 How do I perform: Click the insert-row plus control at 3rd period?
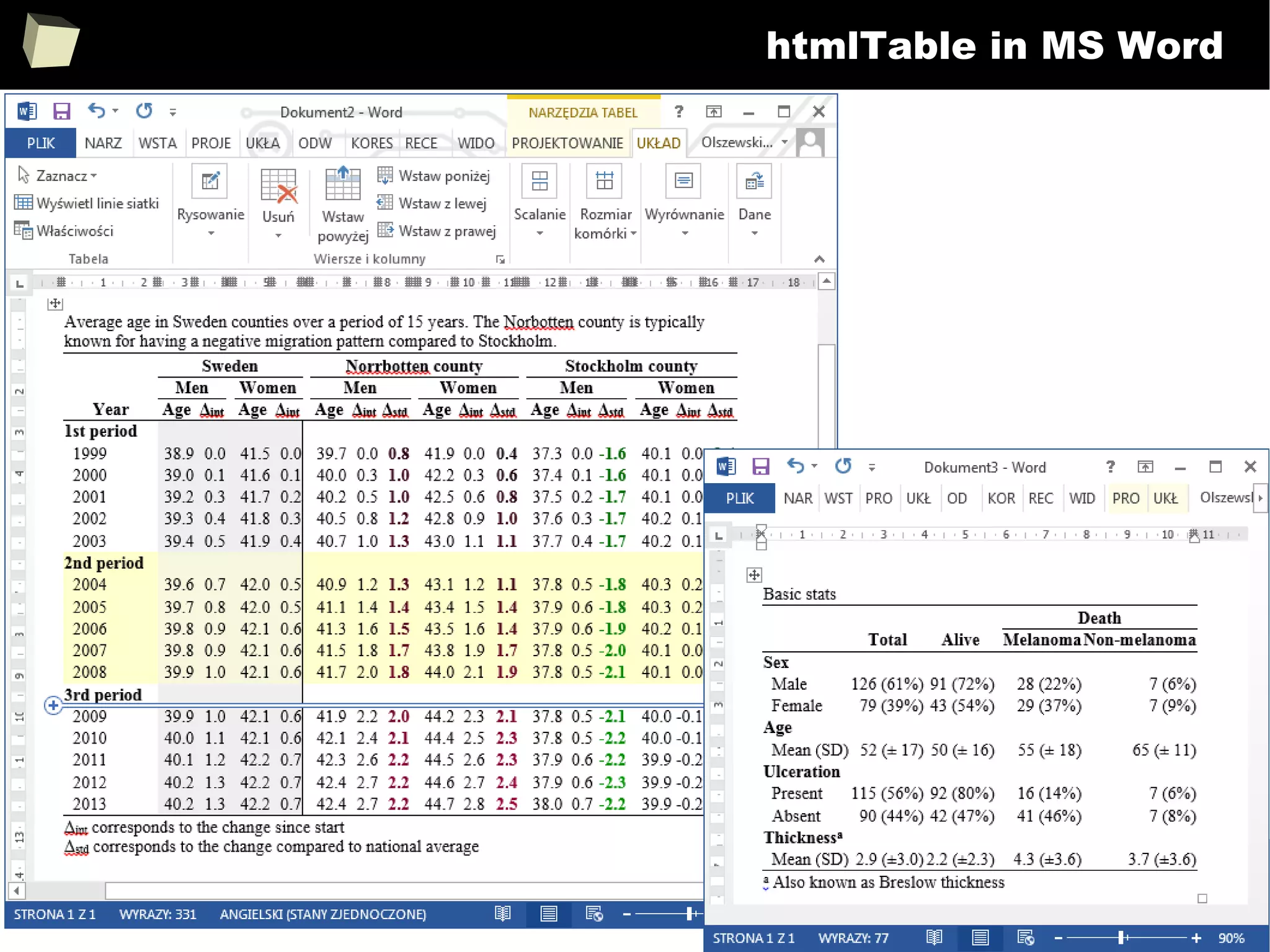point(53,706)
